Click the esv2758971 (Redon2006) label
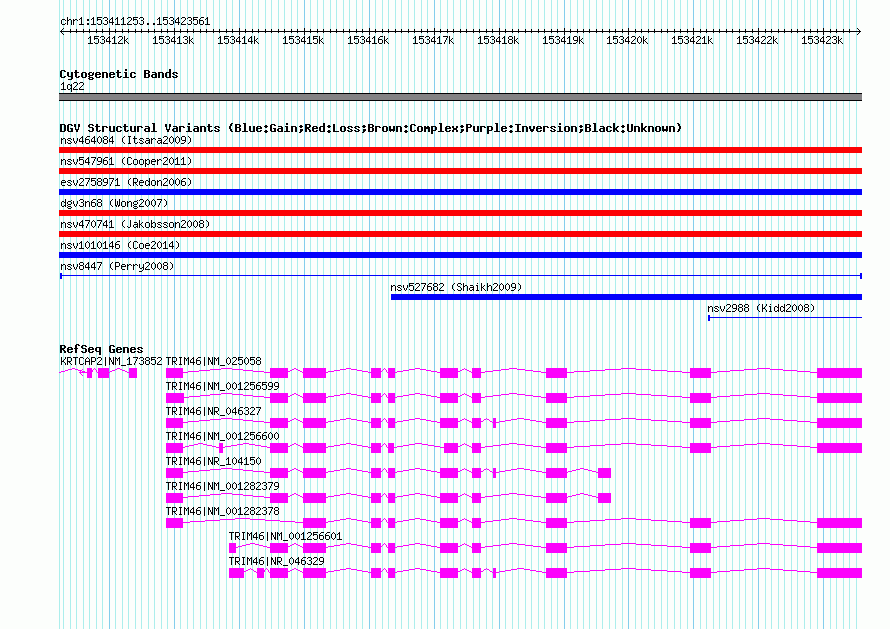 [x=126, y=182]
